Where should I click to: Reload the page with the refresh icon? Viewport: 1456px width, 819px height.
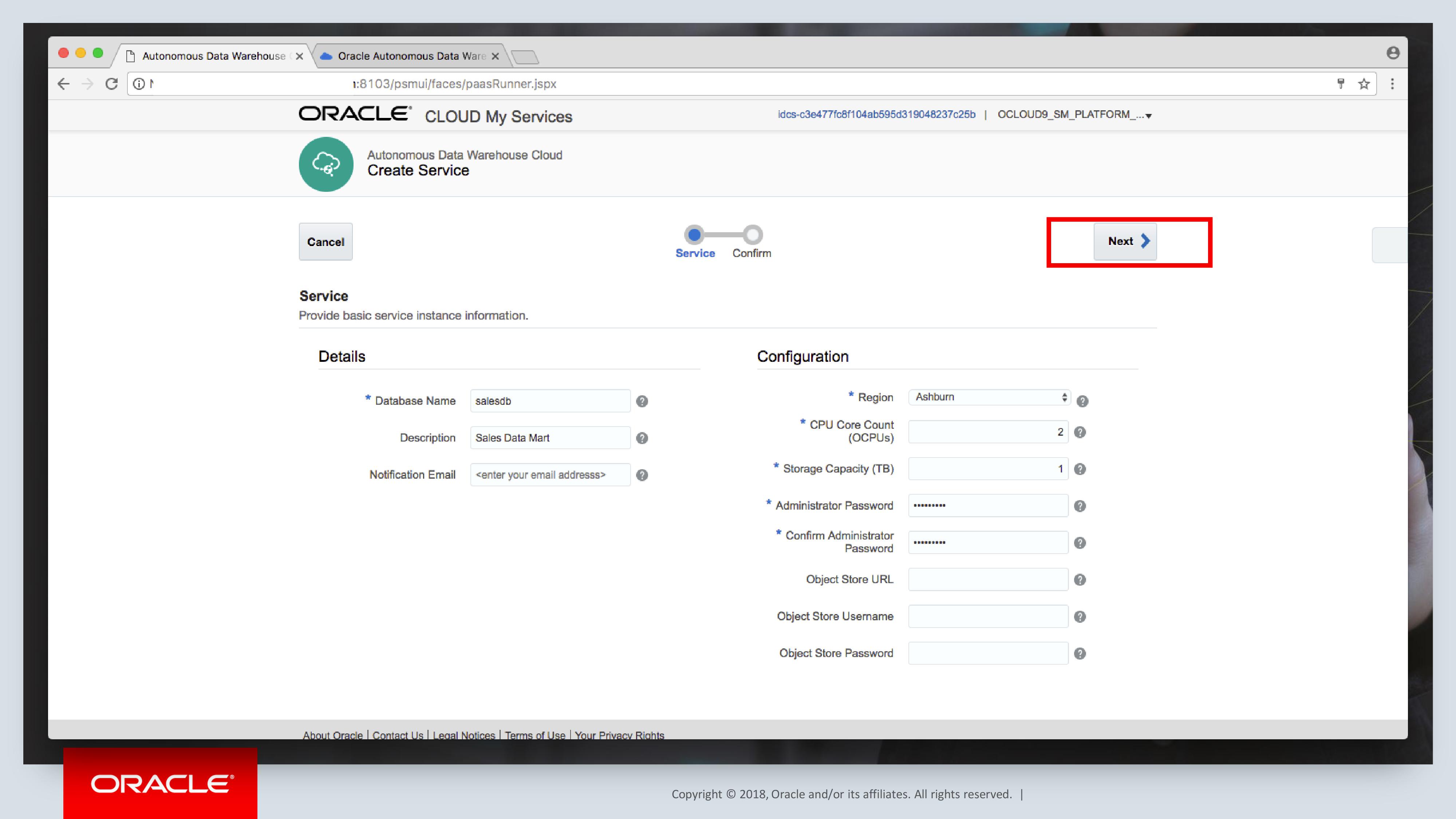[x=111, y=84]
